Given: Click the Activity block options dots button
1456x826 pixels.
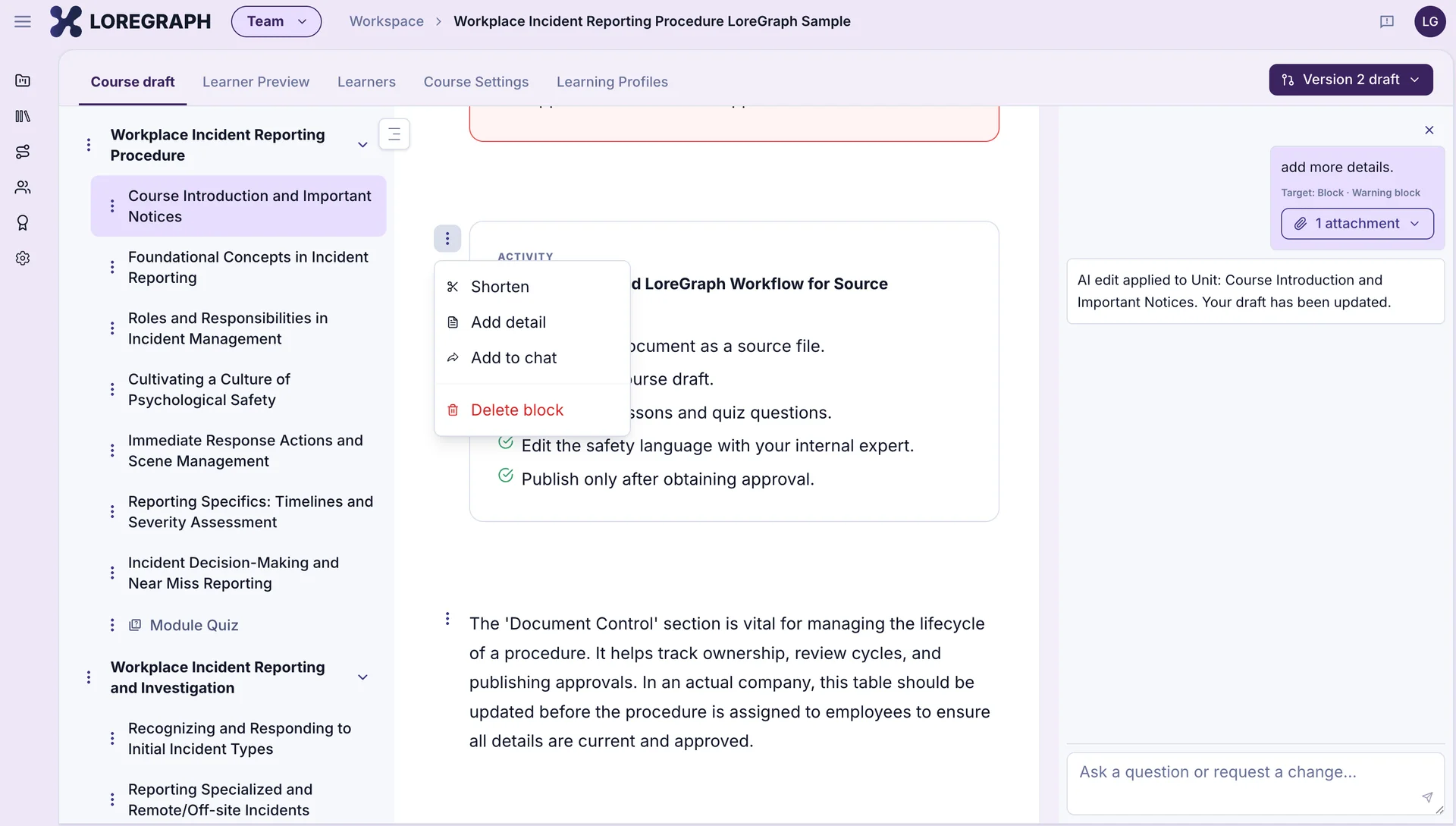Looking at the screenshot, I should coord(447,239).
